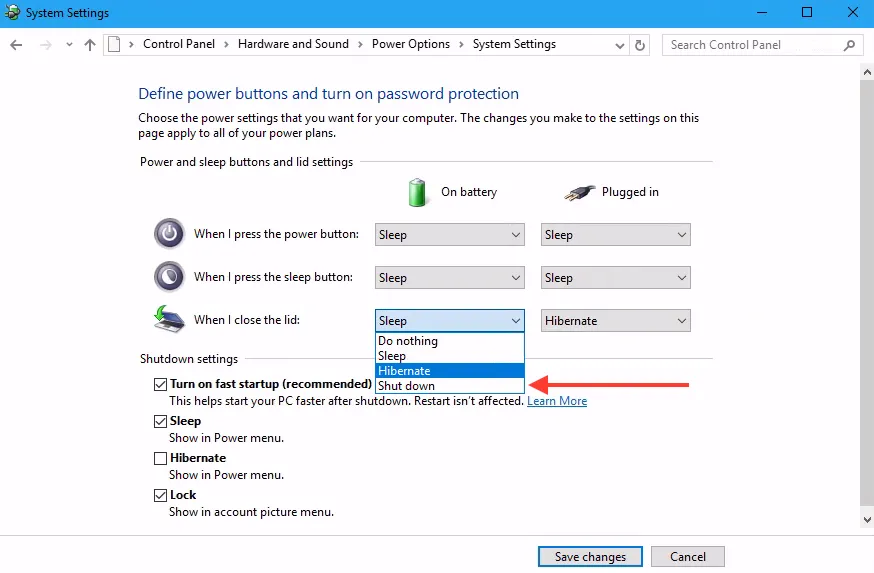Click System Settings breadcrumb
The width and height of the screenshot is (874, 573).
(x=514, y=44)
